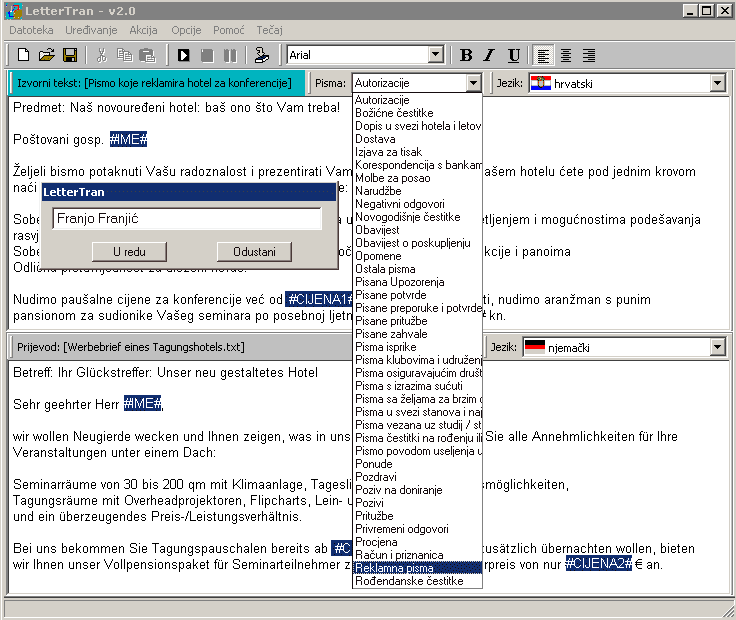Choose Pritužbe from list

click(417, 516)
